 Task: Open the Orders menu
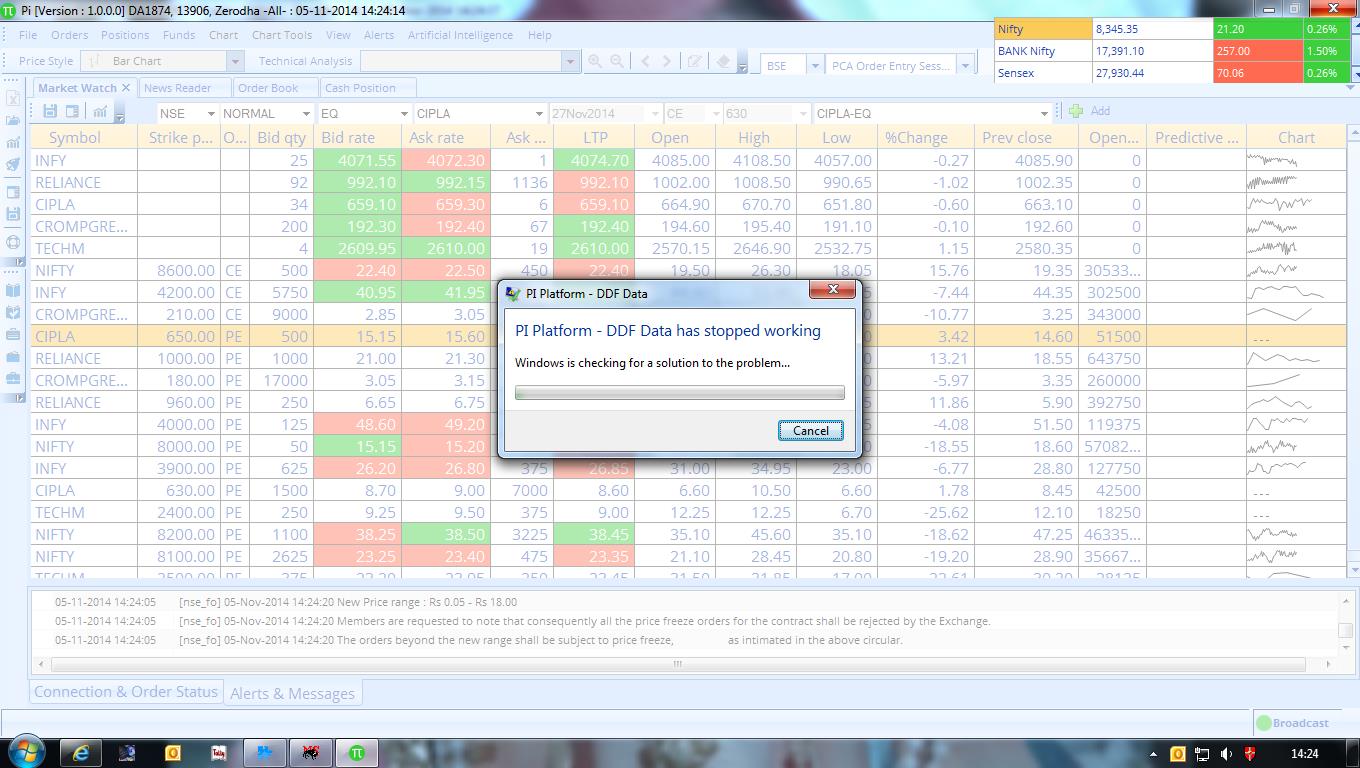[x=69, y=35]
